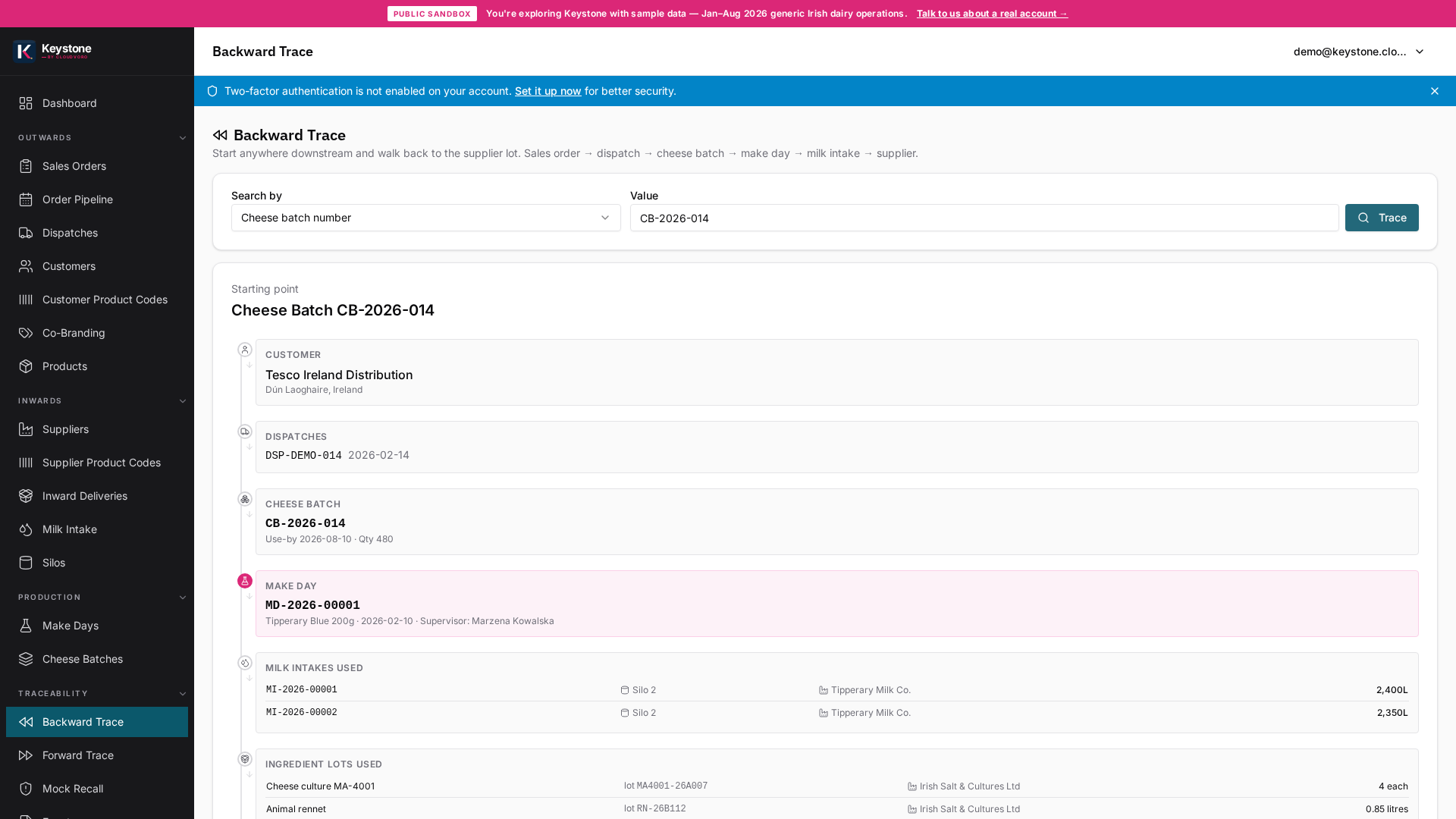Open cheese batch CB-2026-014 card
1456x819 pixels.
[x=837, y=522]
